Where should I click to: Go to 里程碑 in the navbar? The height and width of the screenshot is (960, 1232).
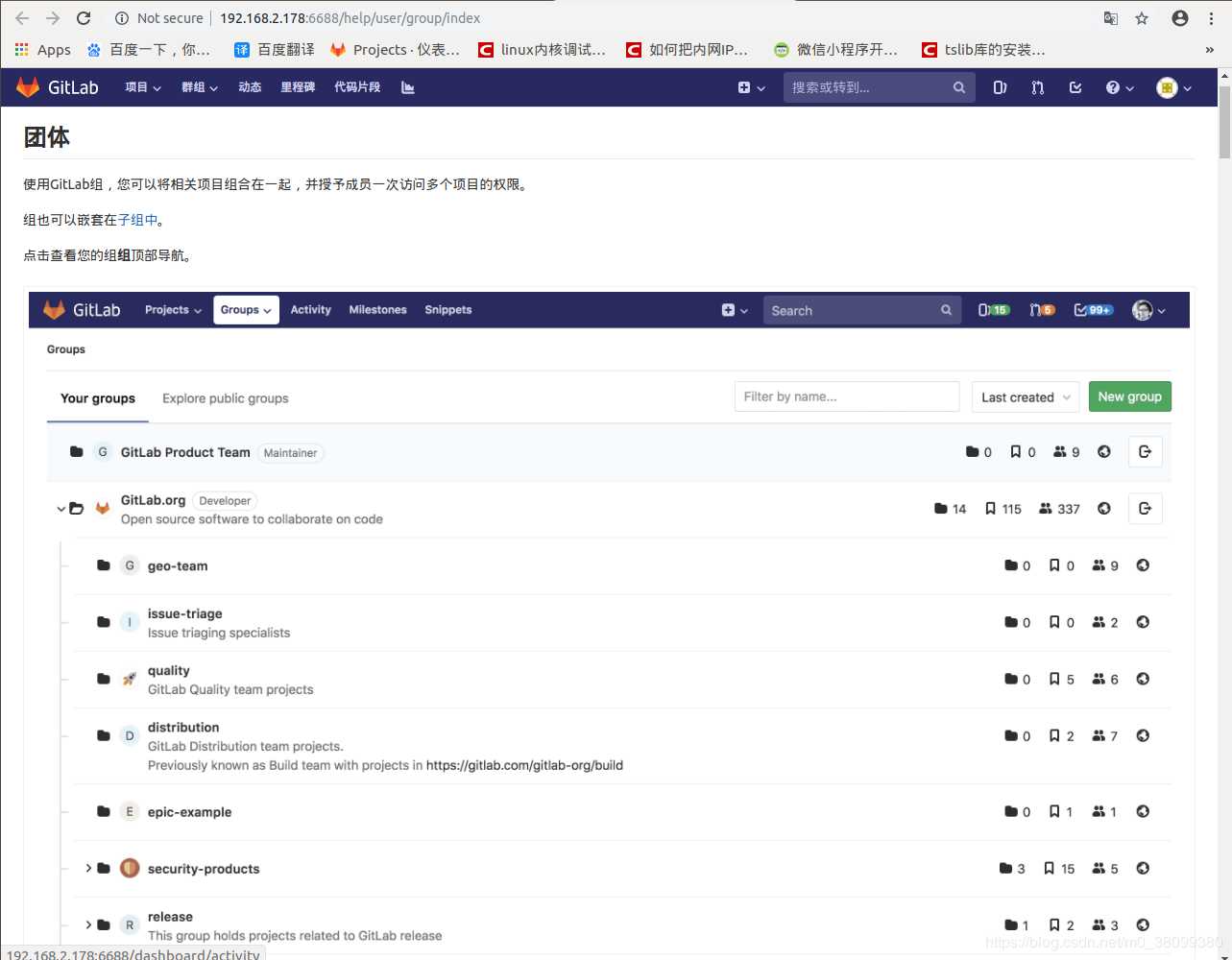pyautogui.click(x=298, y=87)
